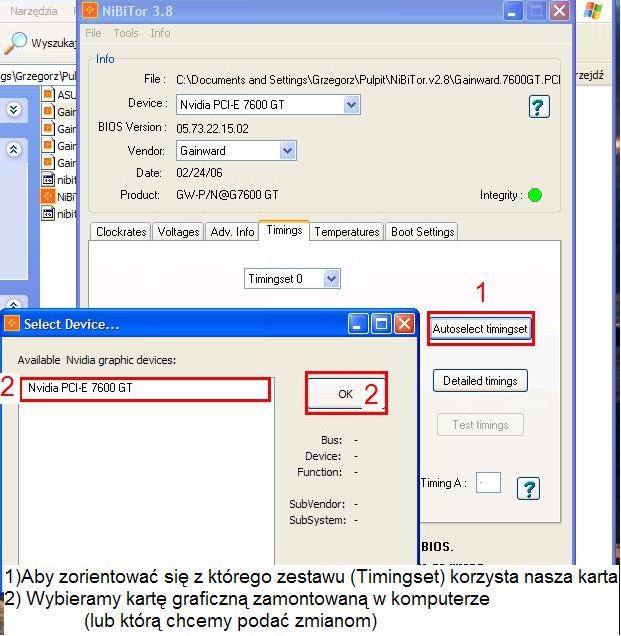Switch to the Boot Settings tab

(422, 232)
